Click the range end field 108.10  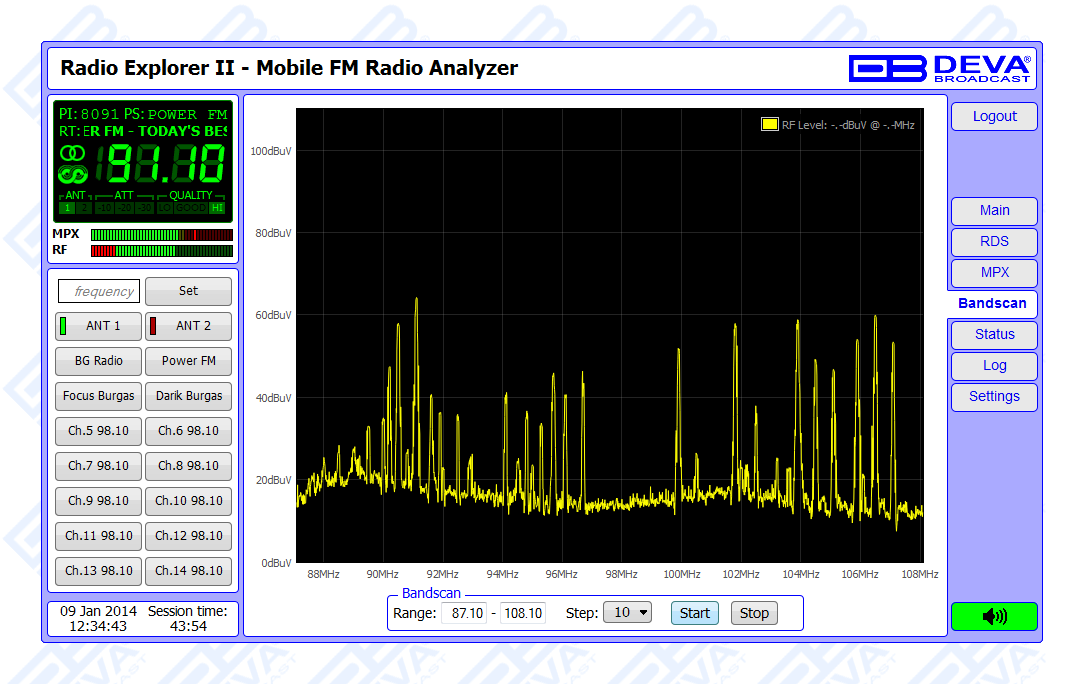click(523, 613)
